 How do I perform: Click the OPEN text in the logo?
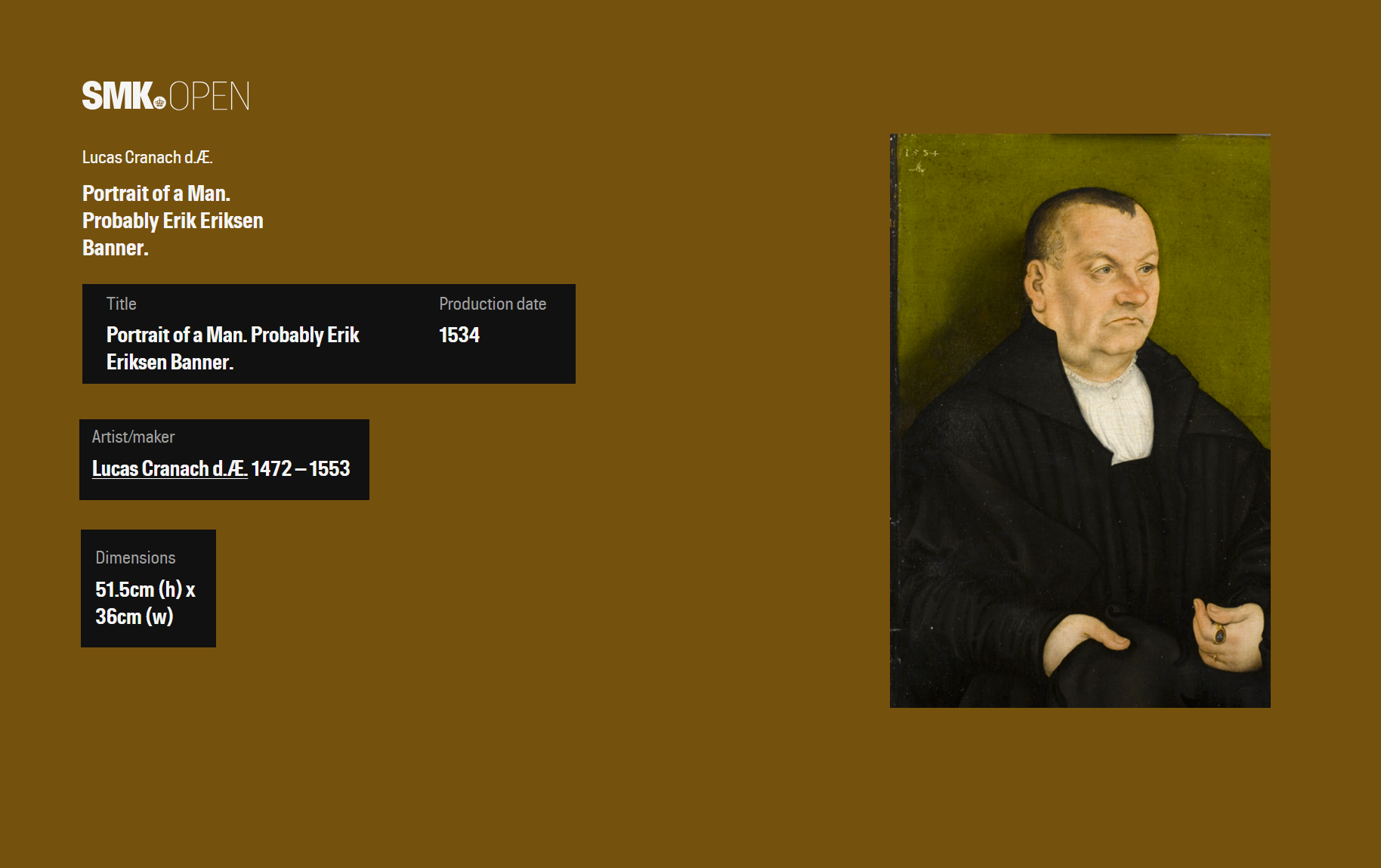209,97
